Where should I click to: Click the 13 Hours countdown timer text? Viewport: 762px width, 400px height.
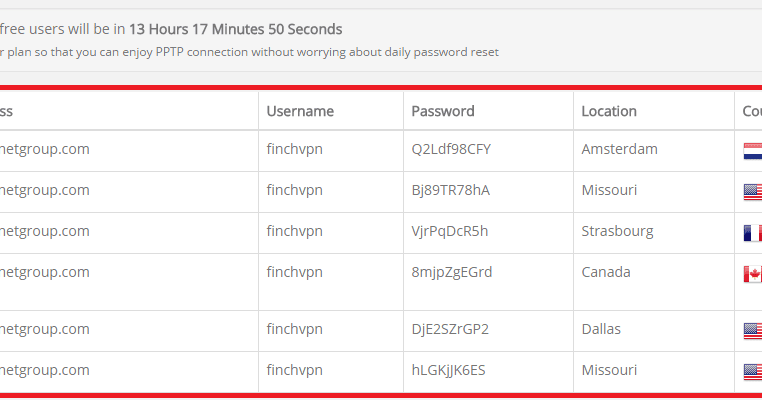(235, 29)
